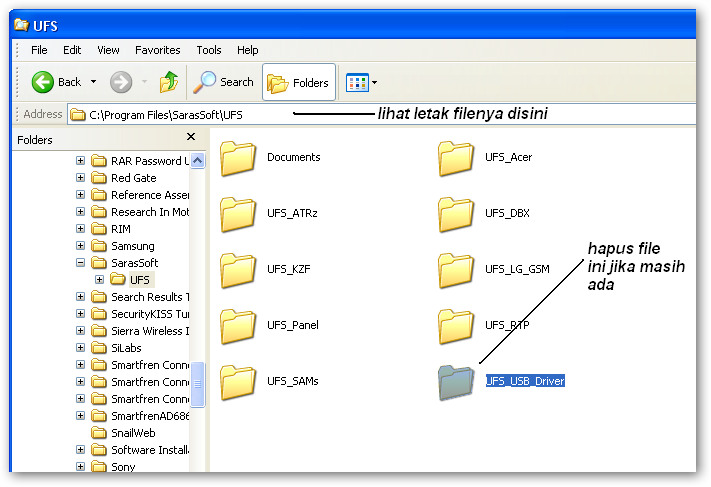
Task: Select SarasSoft in folder tree
Action: pos(135,263)
